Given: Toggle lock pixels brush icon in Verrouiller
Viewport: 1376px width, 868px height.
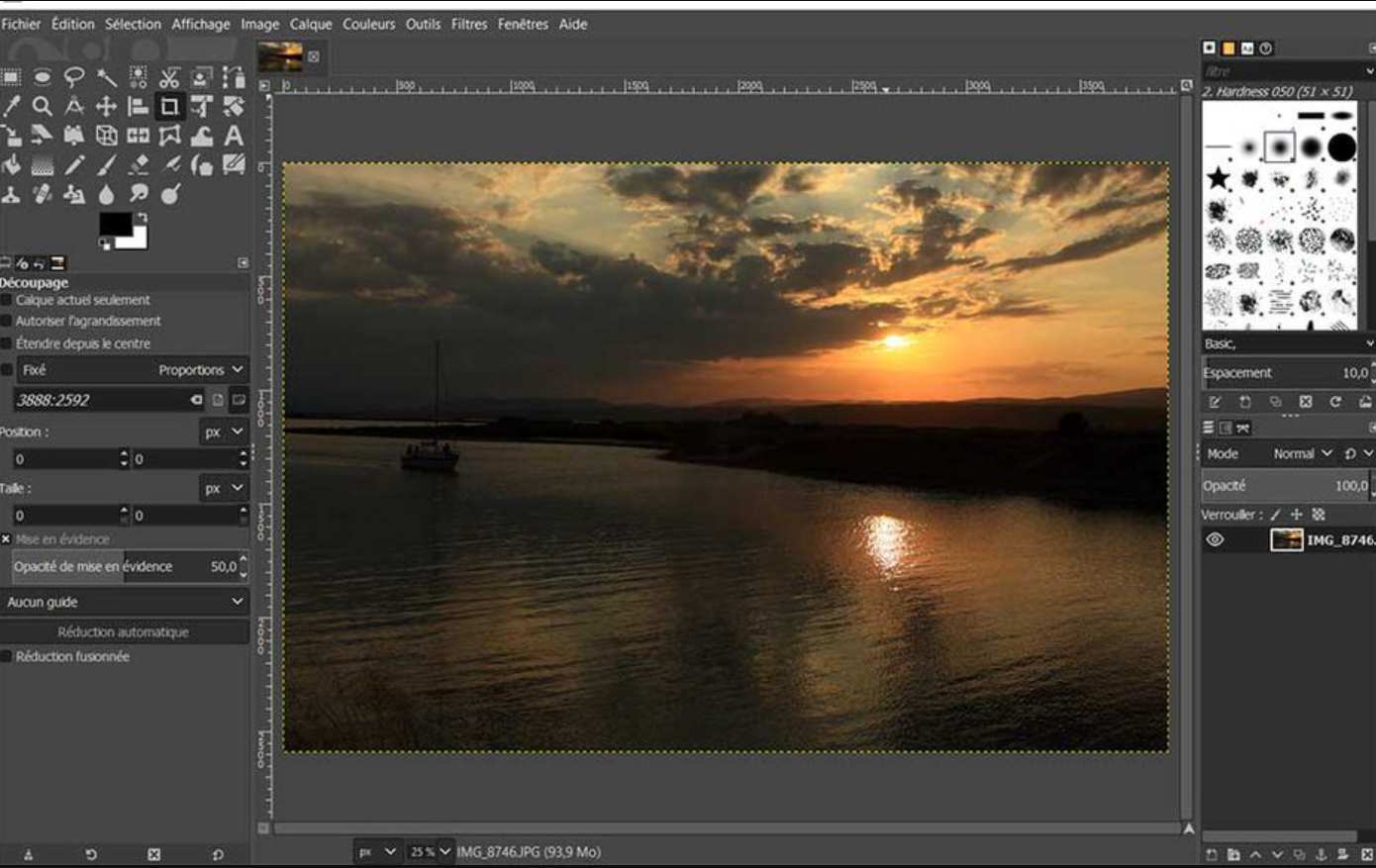Looking at the screenshot, I should 1275,515.
